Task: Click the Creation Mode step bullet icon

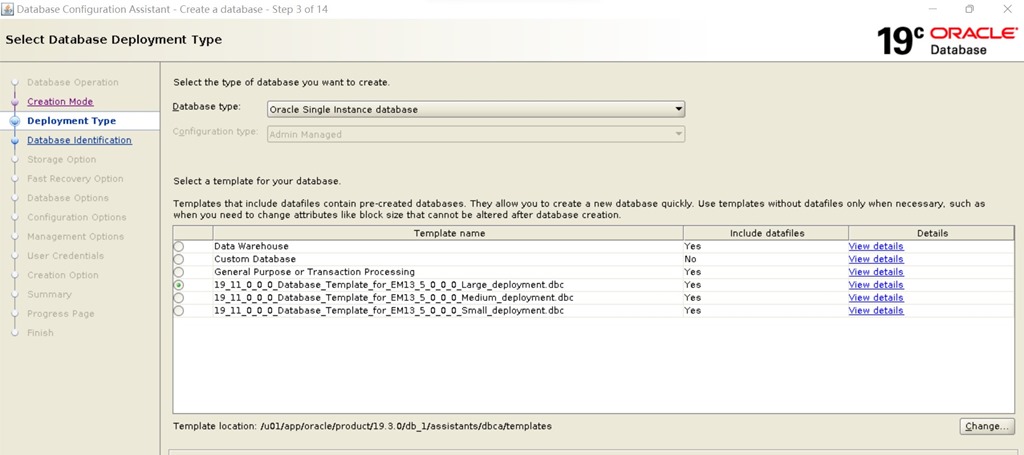Action: tap(15, 102)
